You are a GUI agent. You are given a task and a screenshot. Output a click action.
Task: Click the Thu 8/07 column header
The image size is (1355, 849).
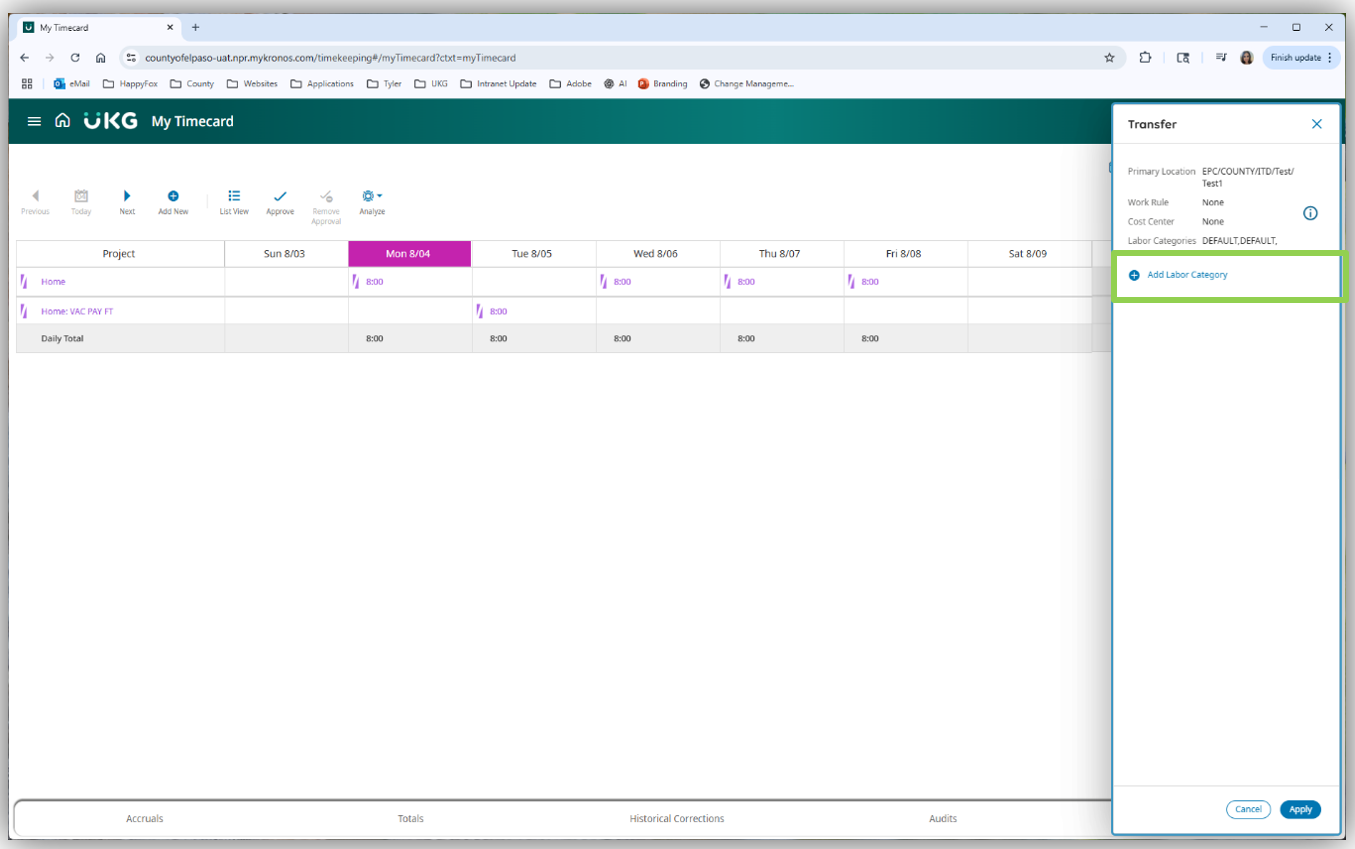781,254
